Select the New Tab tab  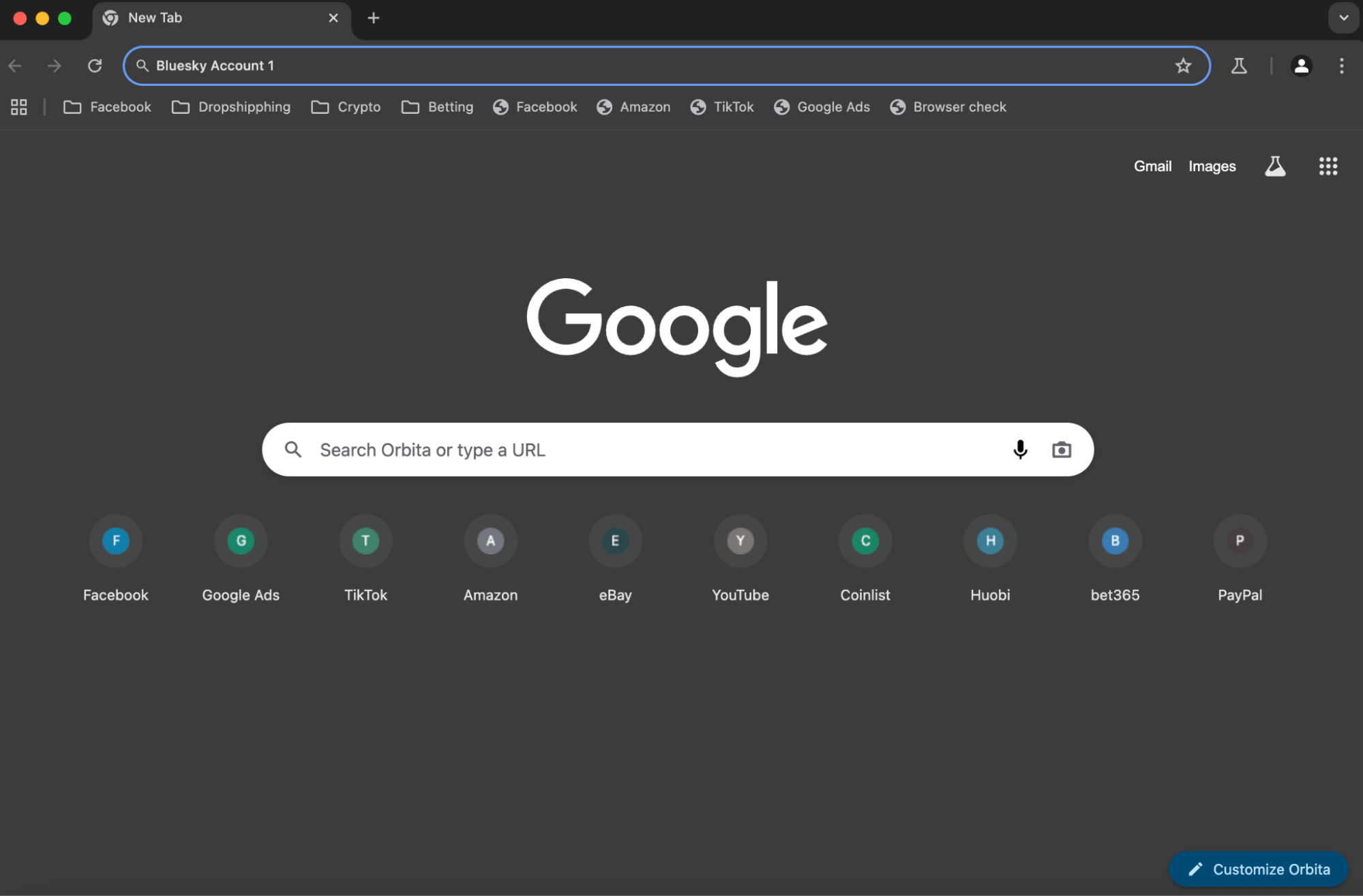pos(222,18)
